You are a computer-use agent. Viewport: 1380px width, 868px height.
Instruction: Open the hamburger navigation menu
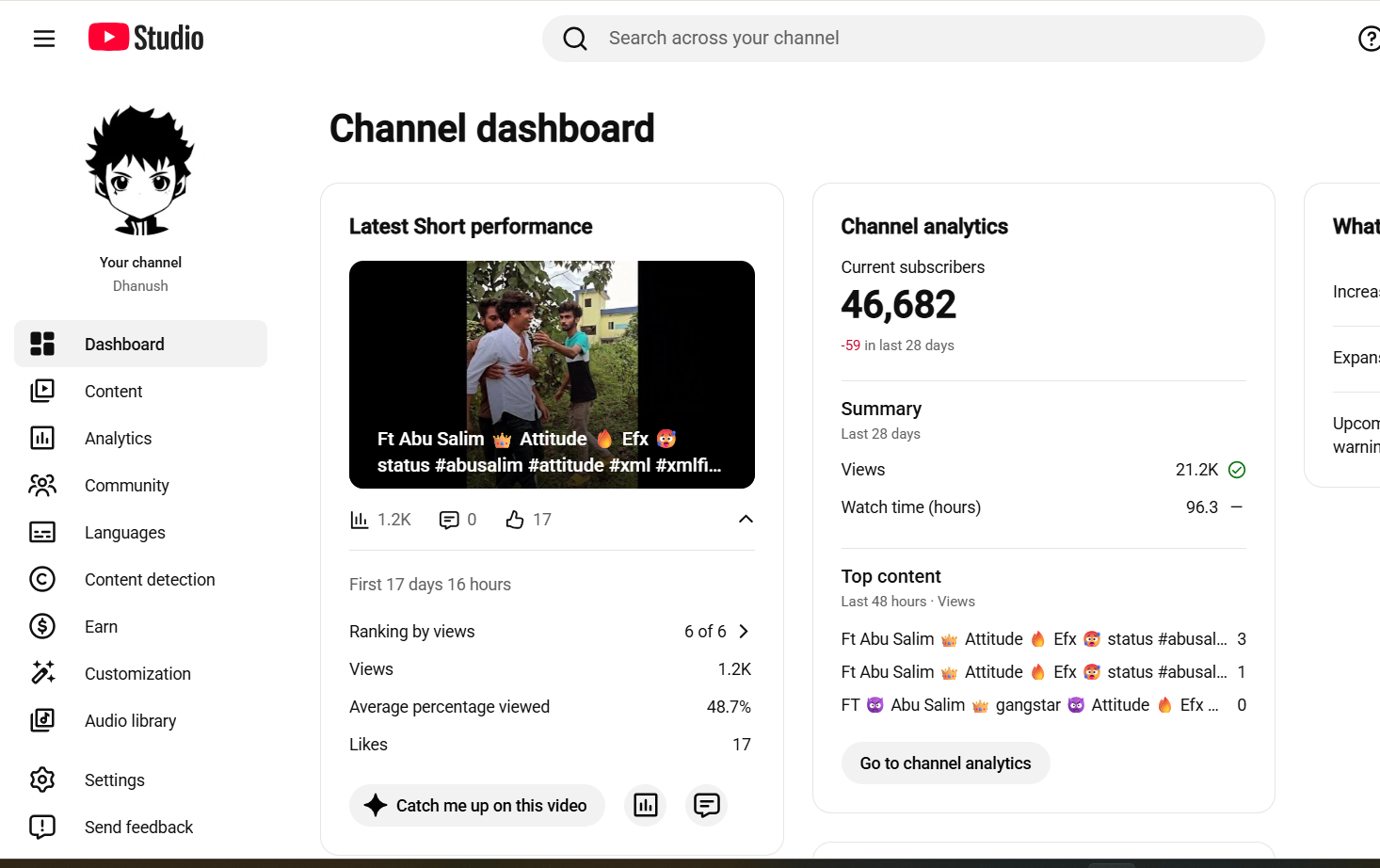point(44,39)
